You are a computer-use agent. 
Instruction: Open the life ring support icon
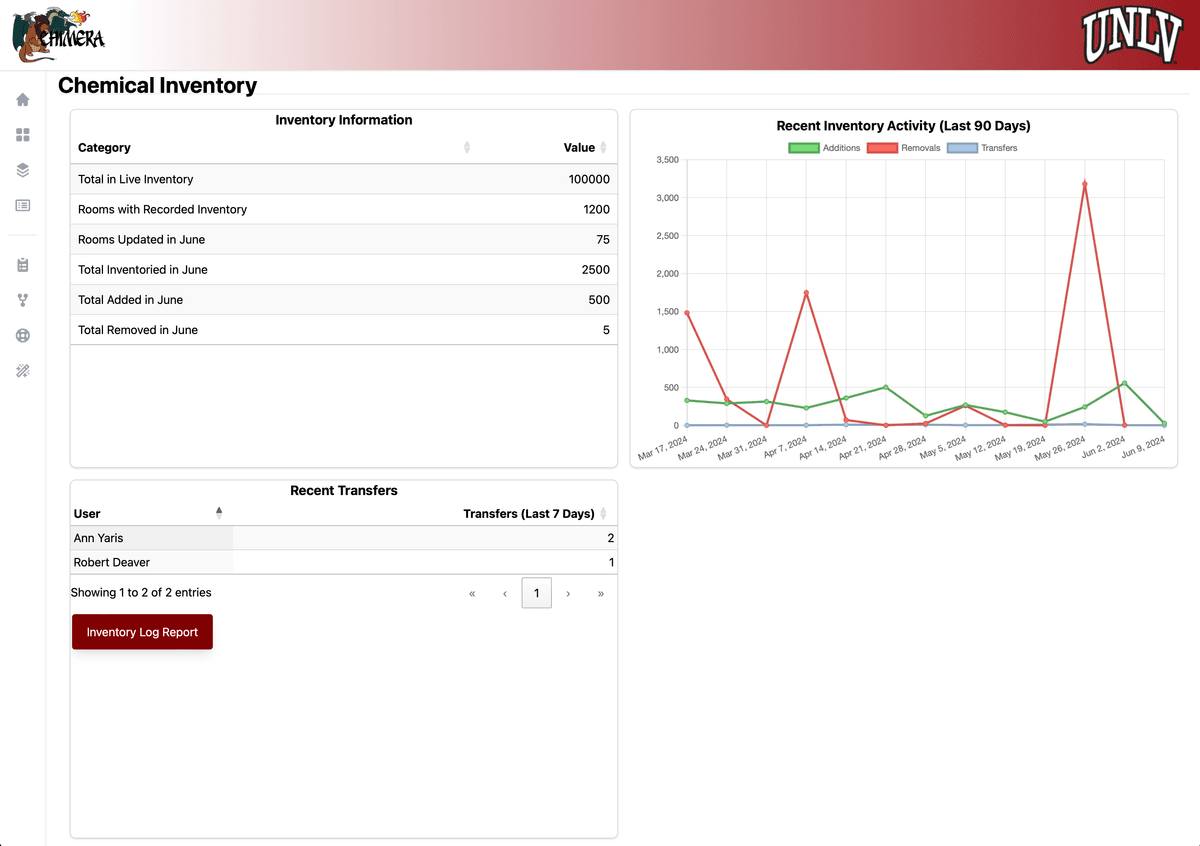pyautogui.click(x=23, y=336)
